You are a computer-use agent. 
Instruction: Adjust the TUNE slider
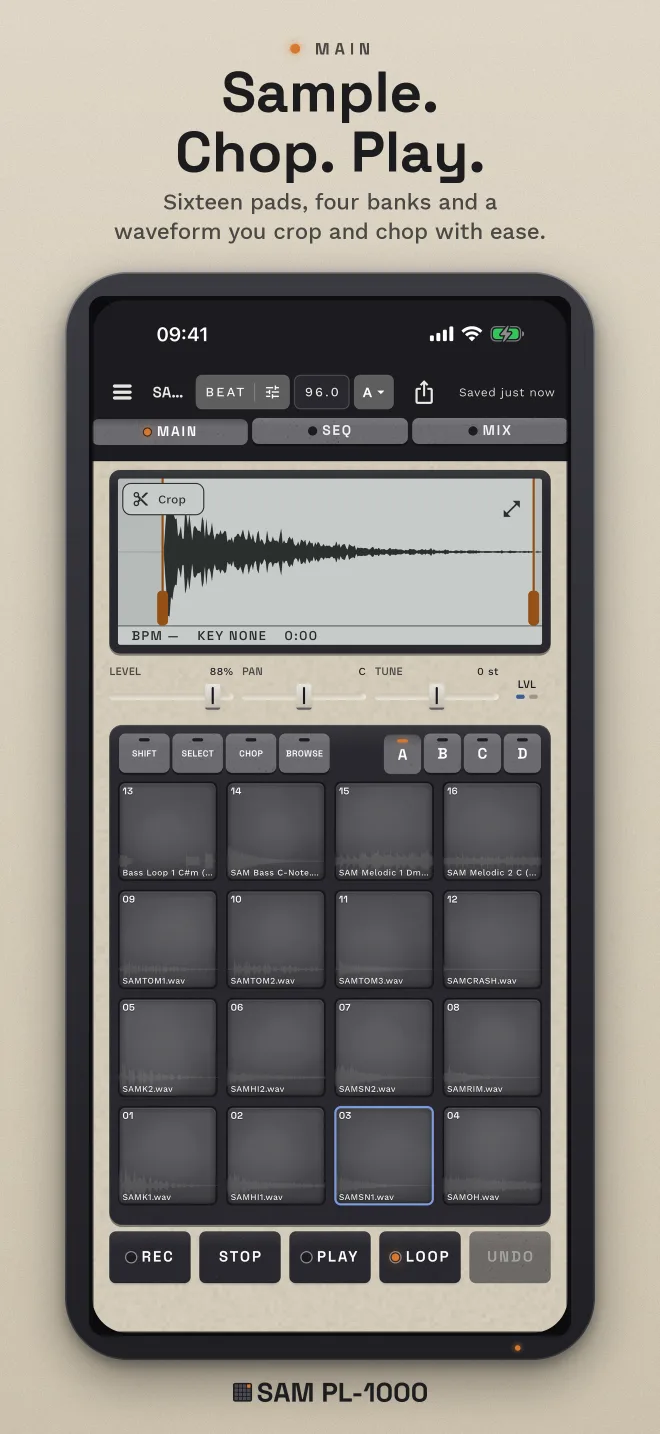436,696
